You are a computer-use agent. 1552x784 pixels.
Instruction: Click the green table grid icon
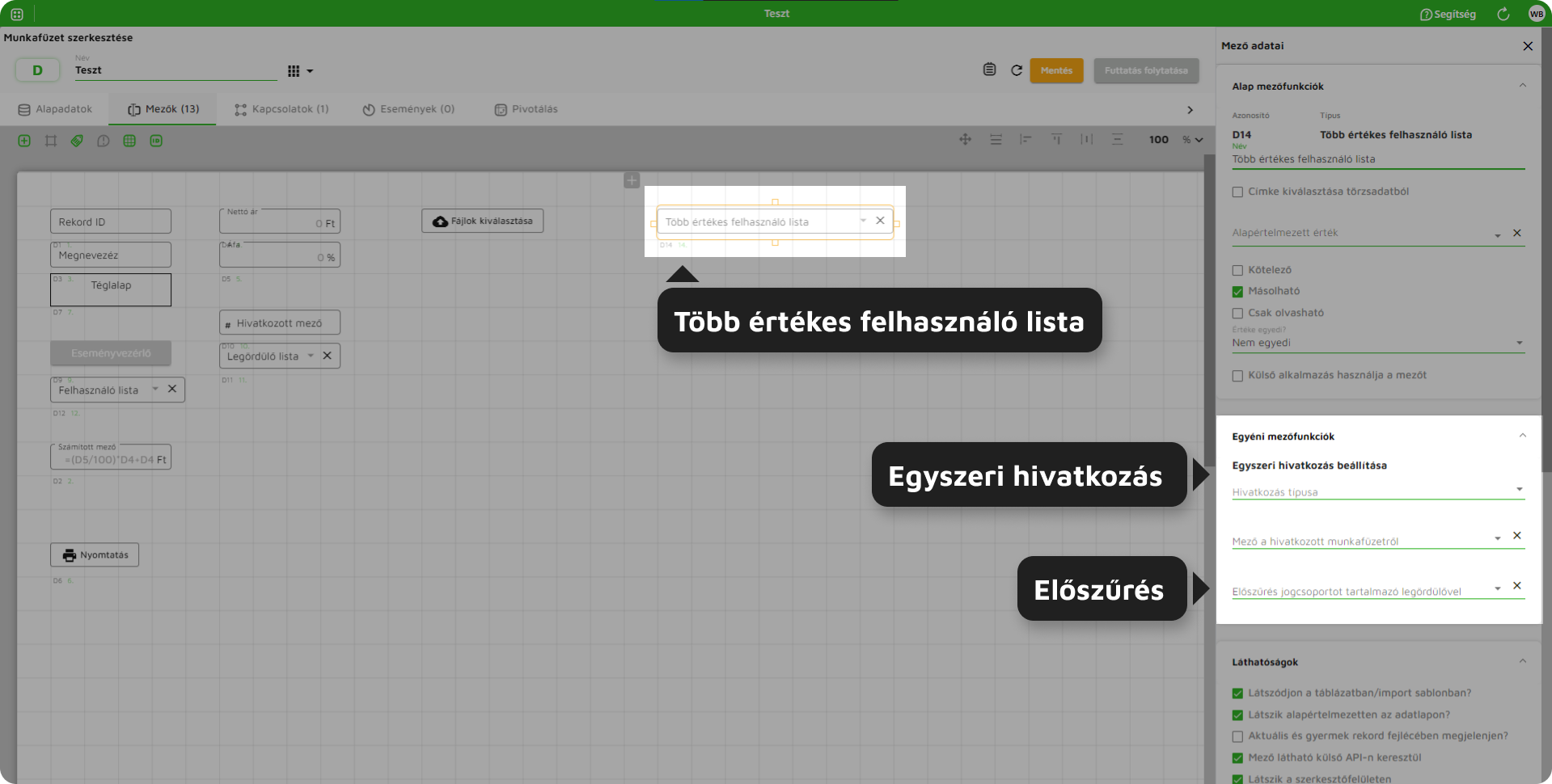pos(129,141)
